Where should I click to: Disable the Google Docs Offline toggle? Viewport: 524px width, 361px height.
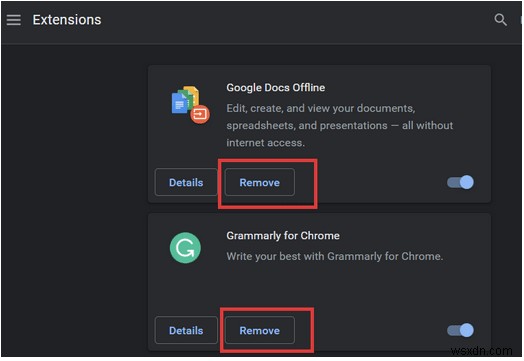coord(461,183)
